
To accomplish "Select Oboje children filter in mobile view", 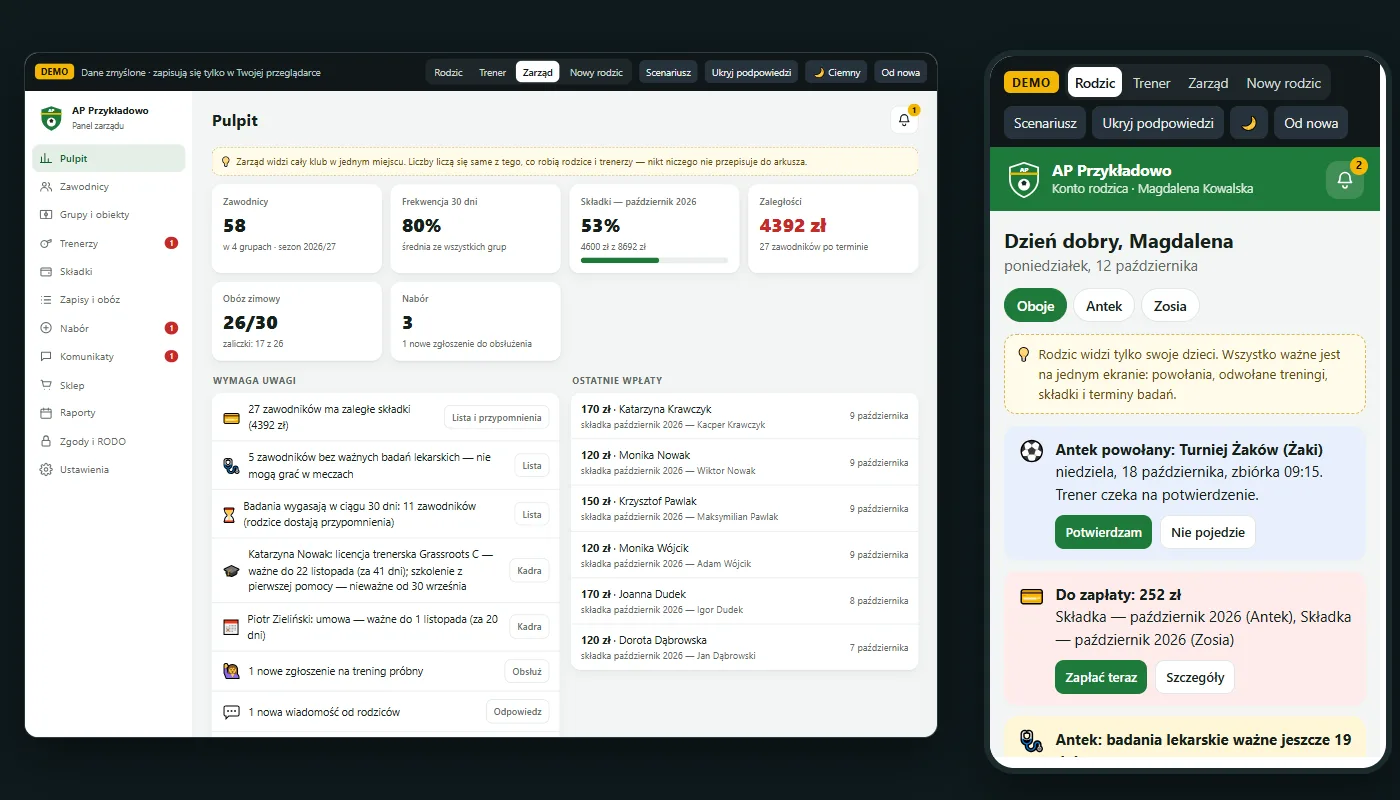I will click(x=1035, y=306).
